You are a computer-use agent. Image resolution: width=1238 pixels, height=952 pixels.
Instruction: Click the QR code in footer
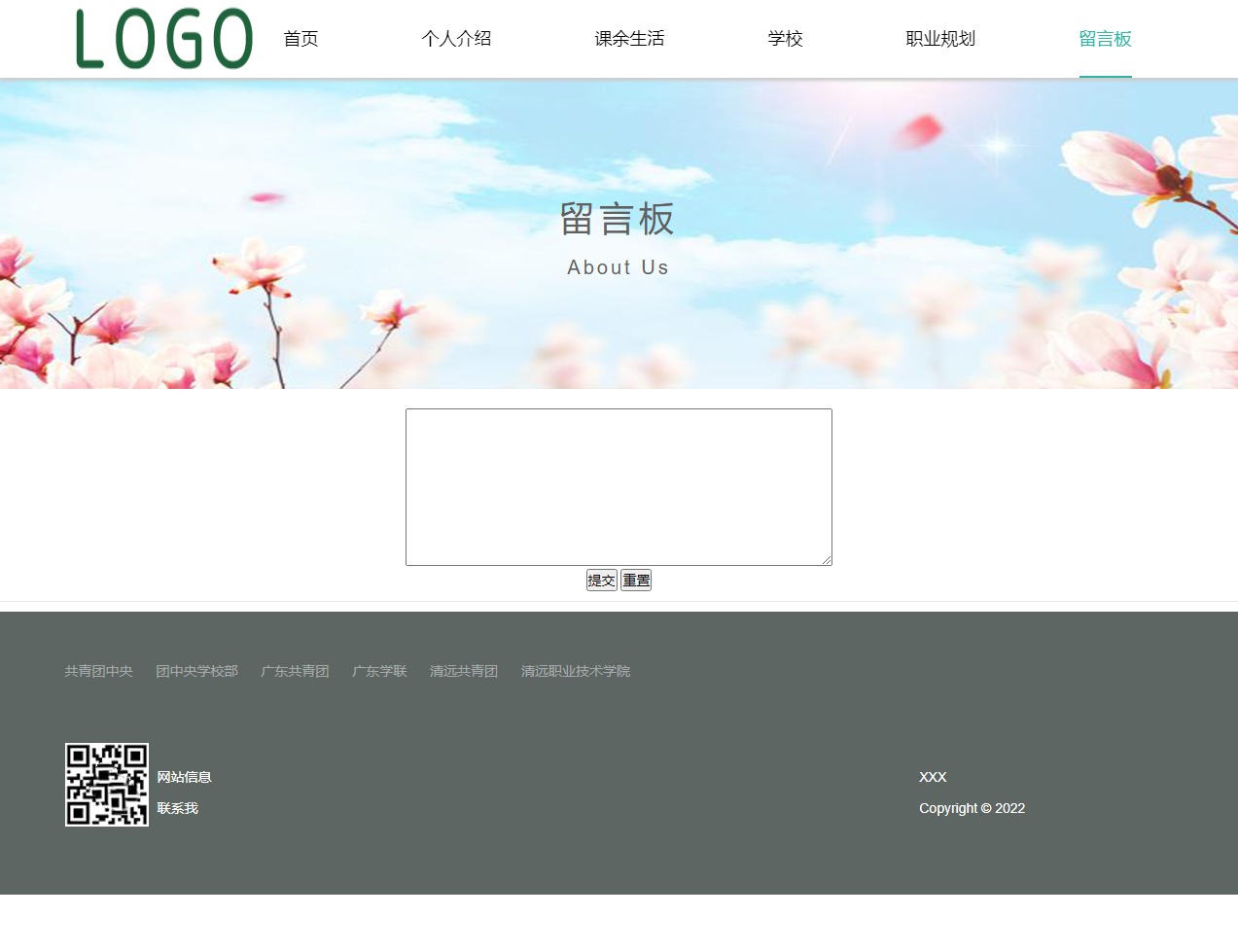[107, 785]
